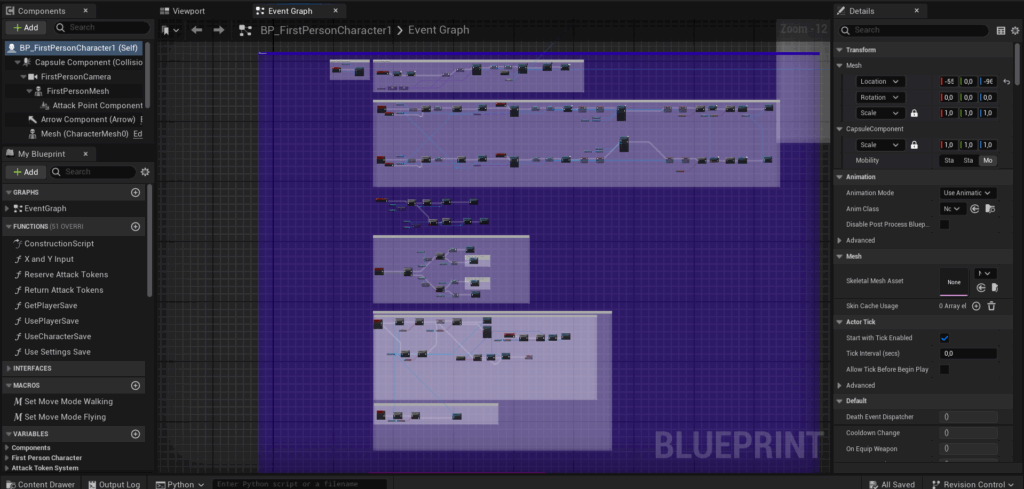Enable Disable Post Process Blueprint checkbox
This screenshot has height=489, width=1024.
(x=944, y=224)
